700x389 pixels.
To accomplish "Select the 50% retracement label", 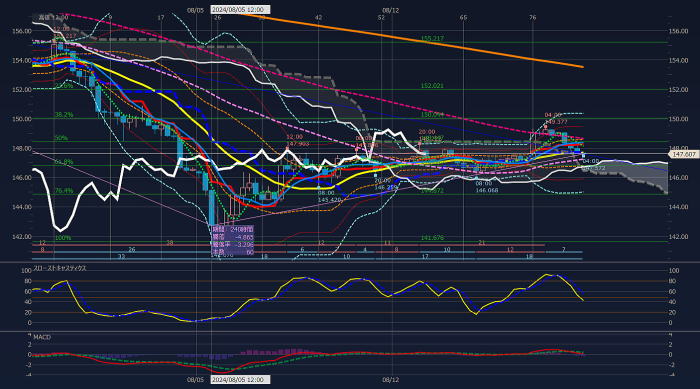I will pos(61,138).
